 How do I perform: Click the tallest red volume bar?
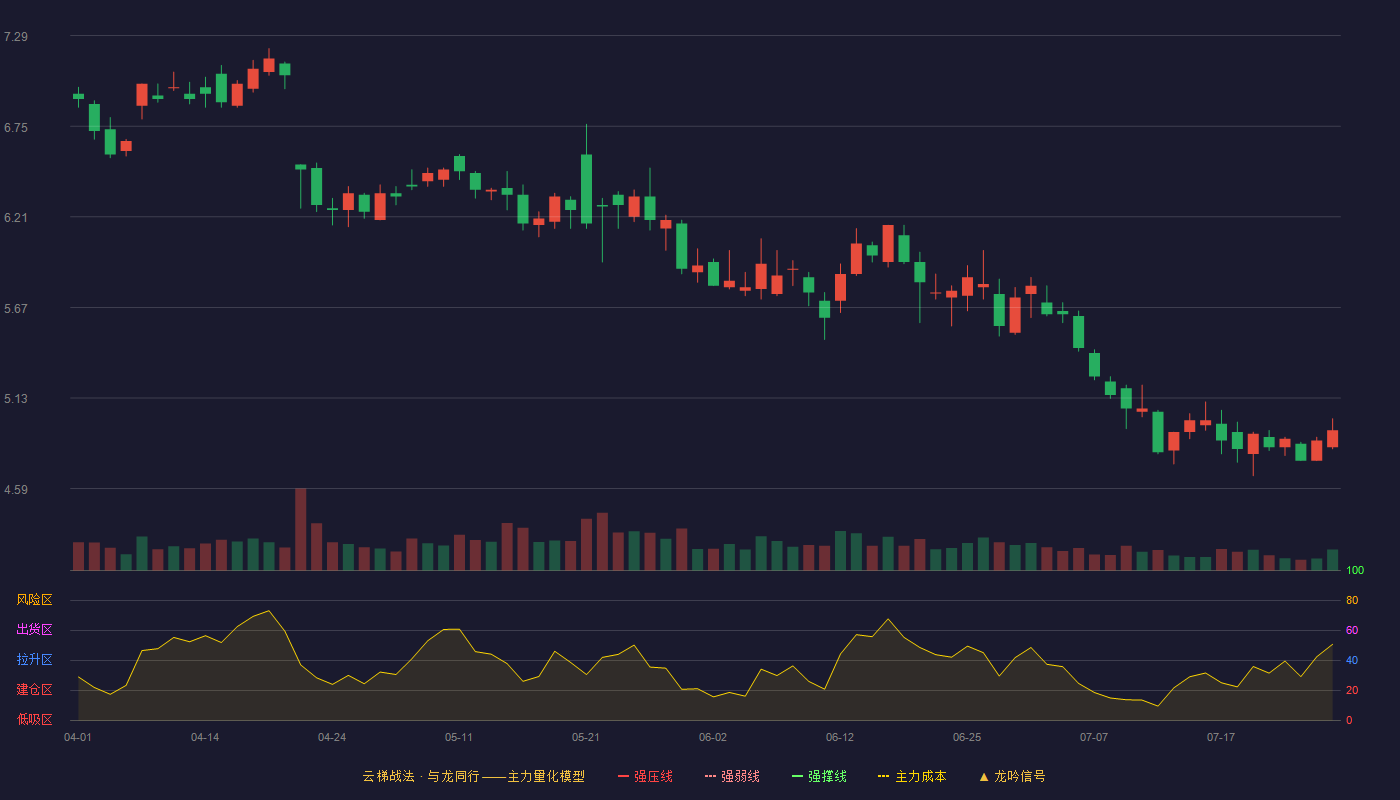pyautogui.click(x=300, y=529)
